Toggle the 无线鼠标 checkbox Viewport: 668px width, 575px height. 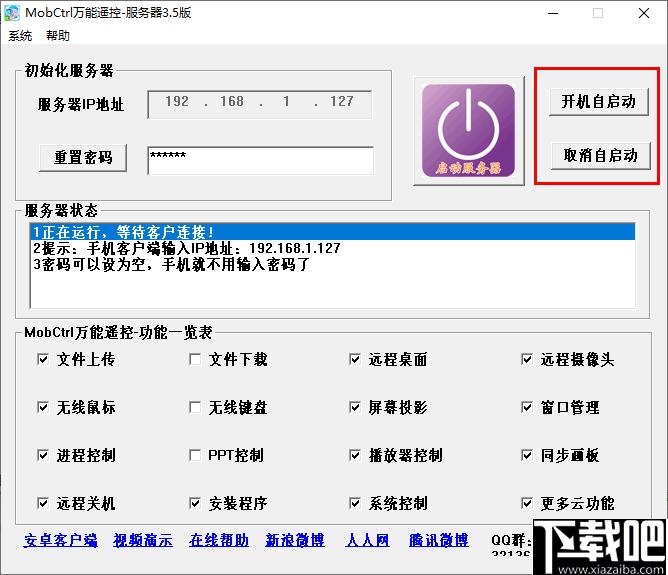[43, 407]
